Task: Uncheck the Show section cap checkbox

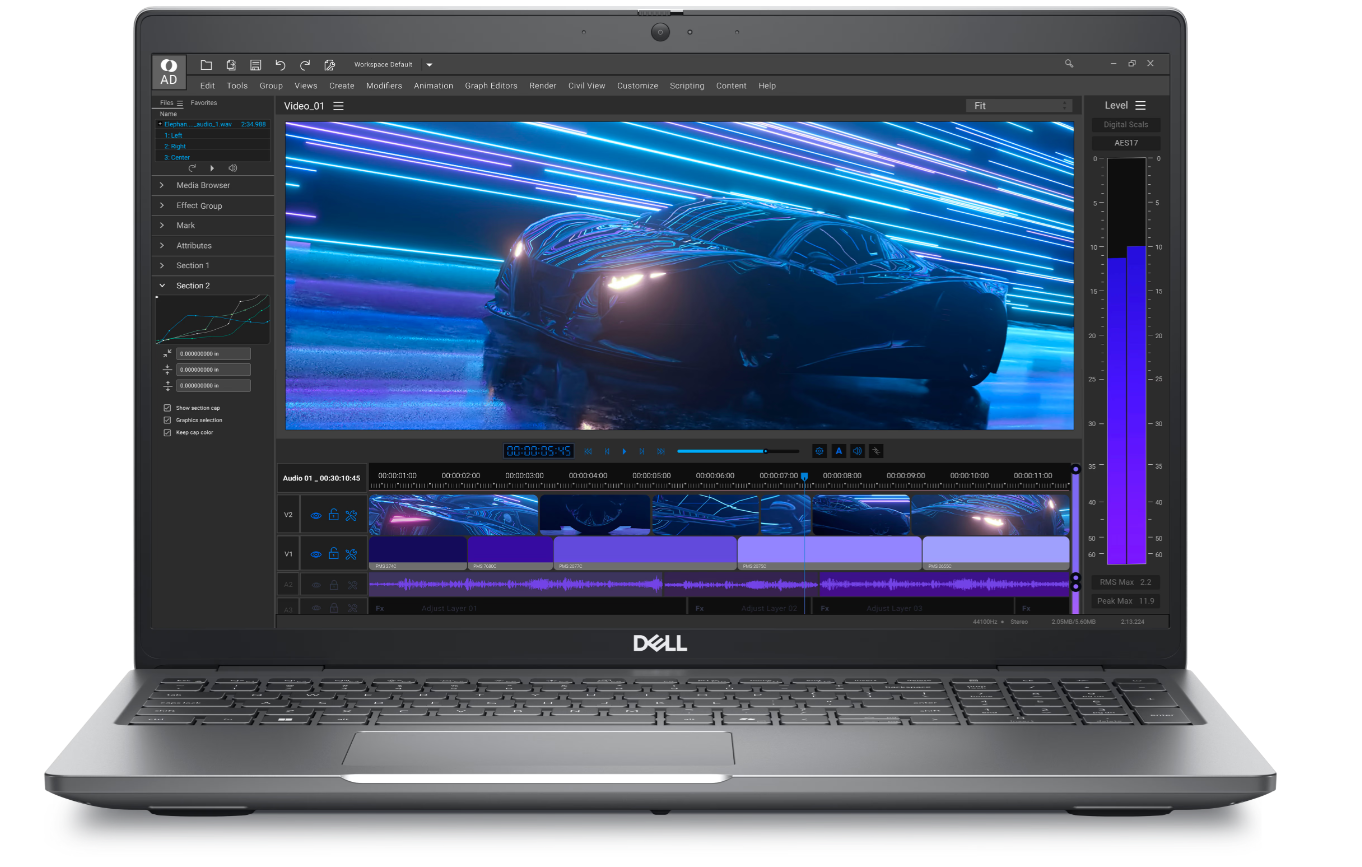Action: coord(167,408)
